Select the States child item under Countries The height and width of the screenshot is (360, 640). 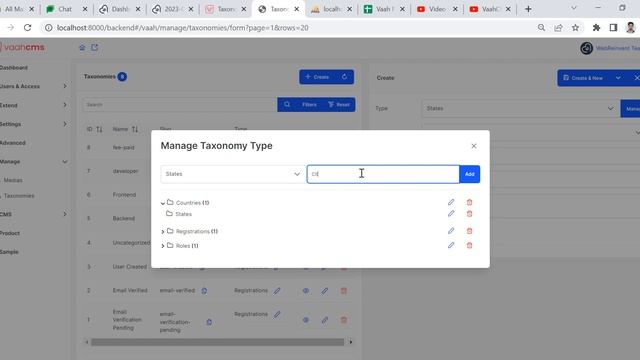point(183,214)
